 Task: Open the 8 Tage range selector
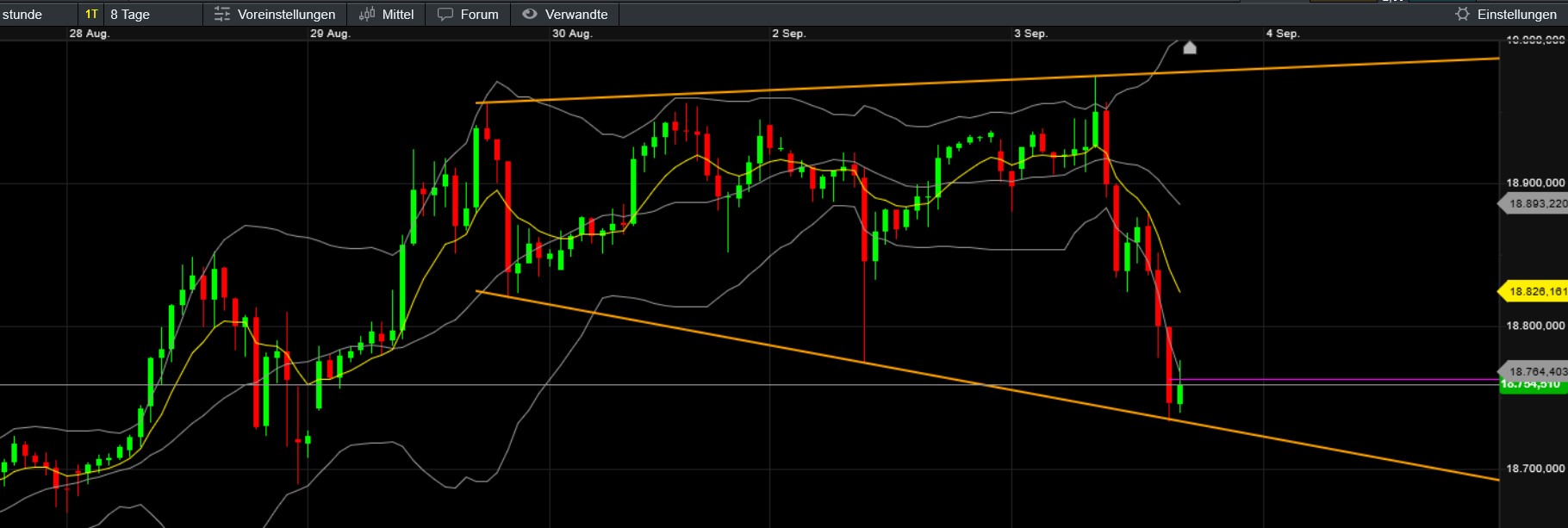coord(153,14)
